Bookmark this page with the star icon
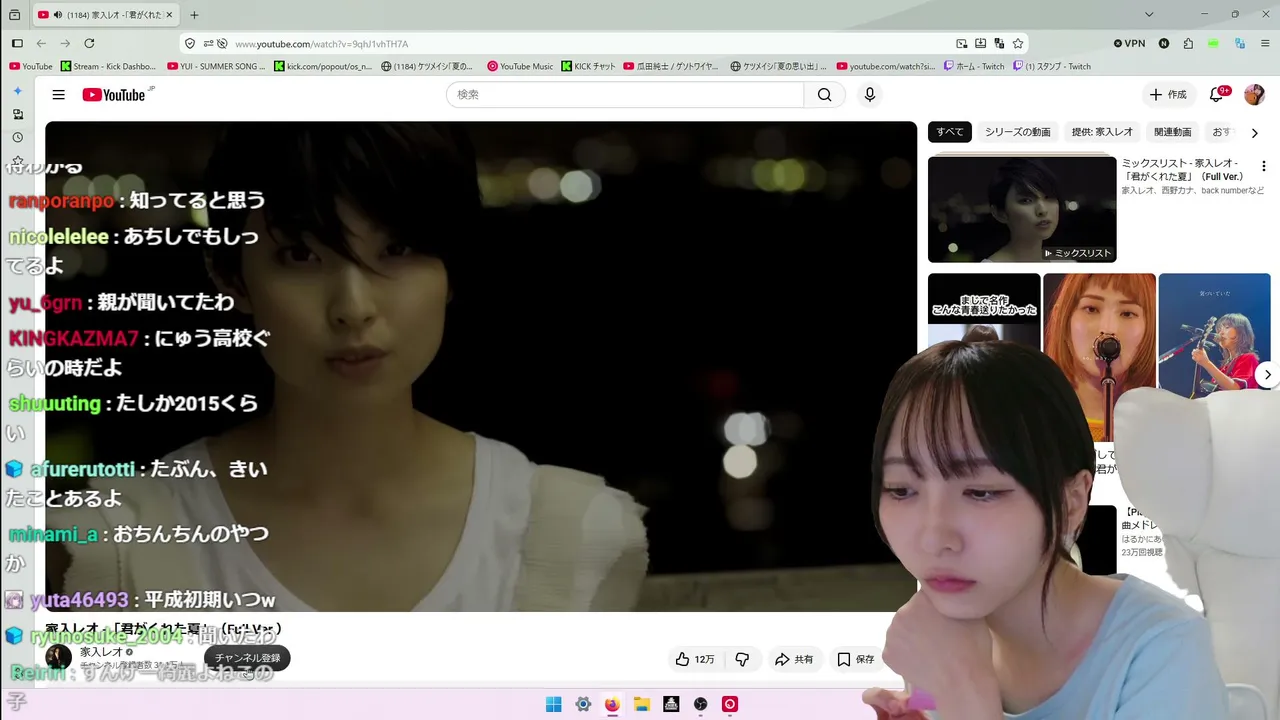The height and width of the screenshot is (720, 1280). pos(1018,44)
